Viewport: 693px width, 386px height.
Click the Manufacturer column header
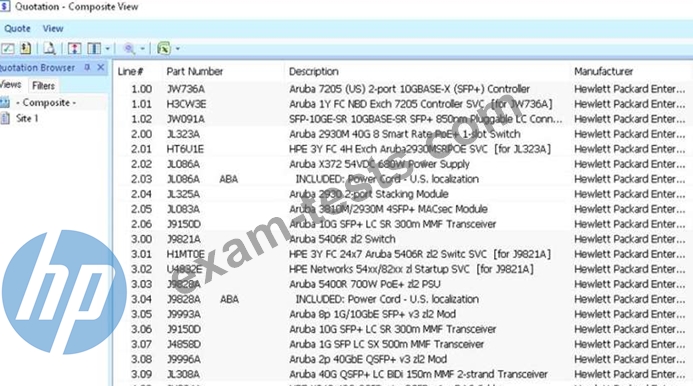tap(603, 72)
